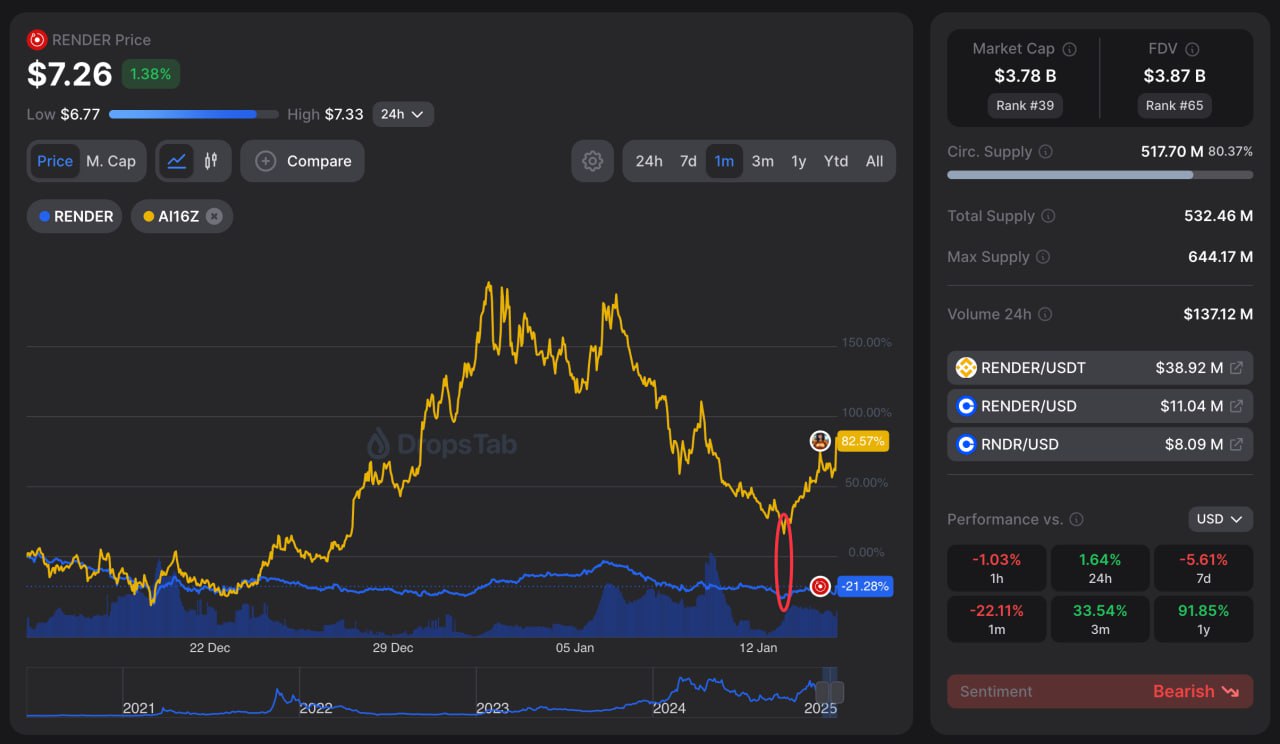The image size is (1280, 744).
Task: Click AI16Z avatar marker on chart
Action: (x=820, y=441)
